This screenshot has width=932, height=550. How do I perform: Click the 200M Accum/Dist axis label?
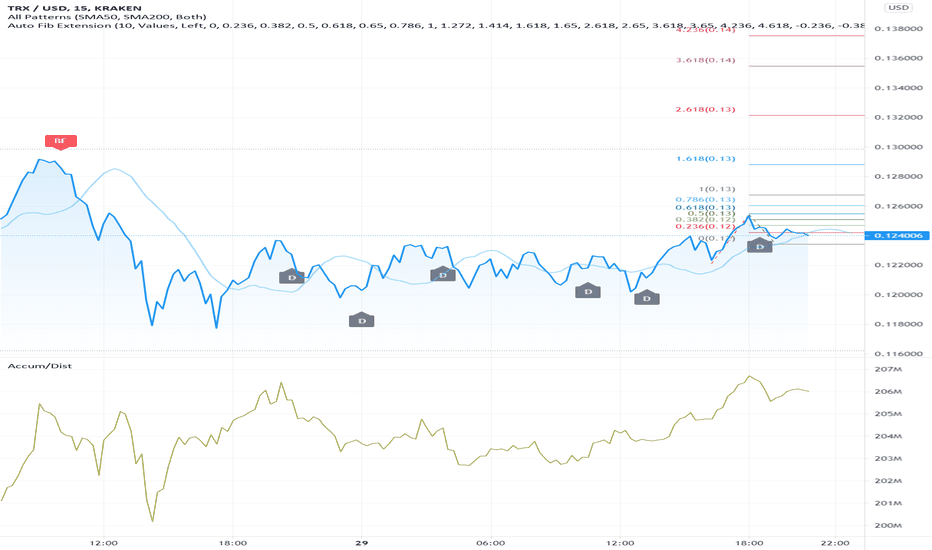click(x=888, y=526)
